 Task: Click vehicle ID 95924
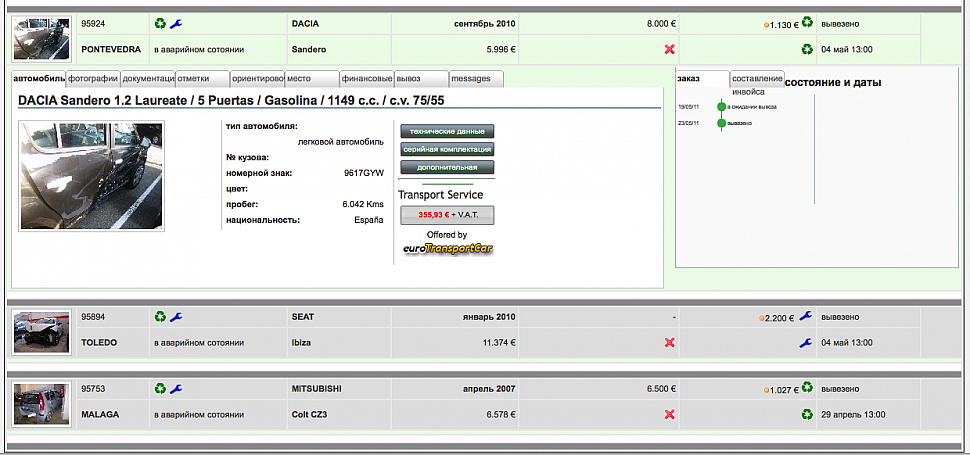click(x=93, y=24)
